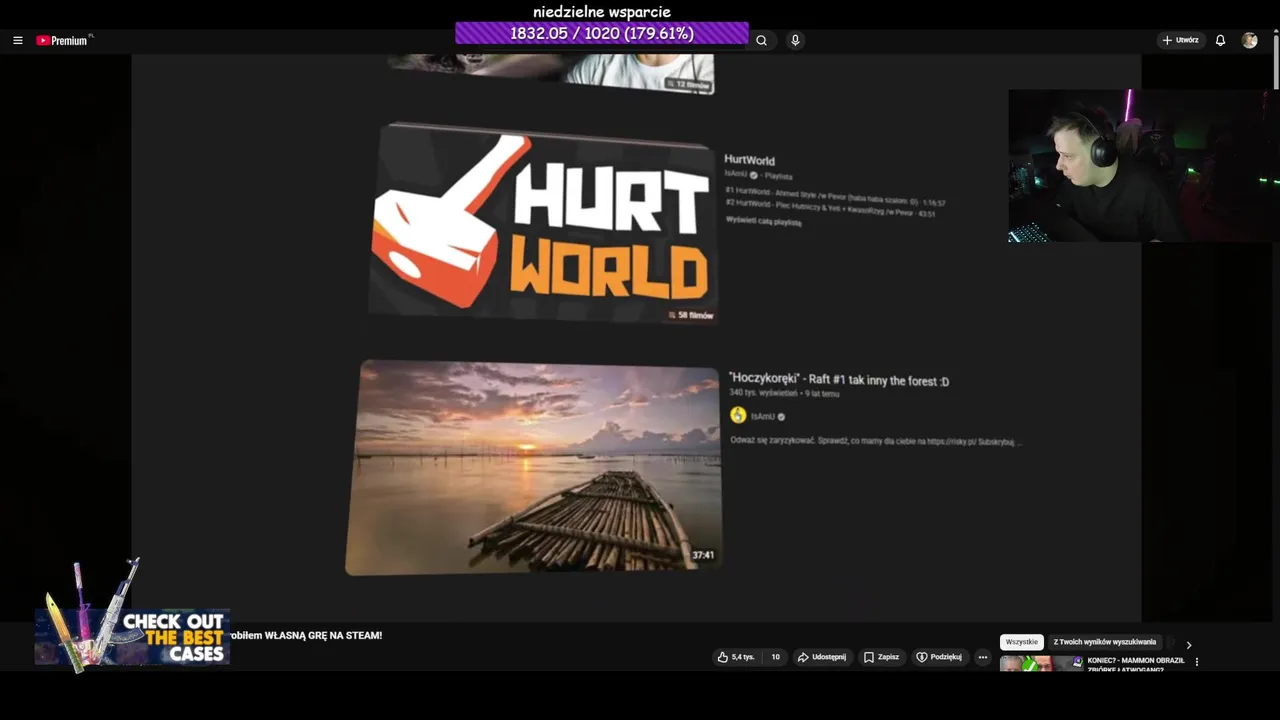Open the KONIEC? MAMMON suggested video thumbnail

pyautogui.click(x=1041, y=663)
